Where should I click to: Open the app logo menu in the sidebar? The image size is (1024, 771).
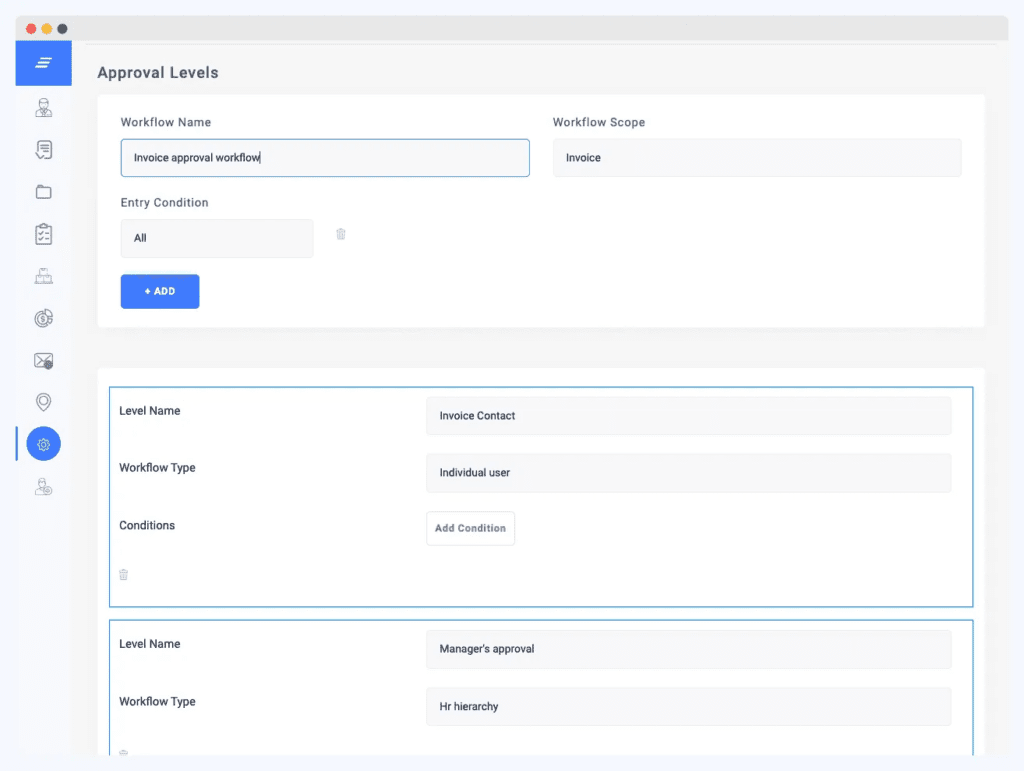click(44, 63)
